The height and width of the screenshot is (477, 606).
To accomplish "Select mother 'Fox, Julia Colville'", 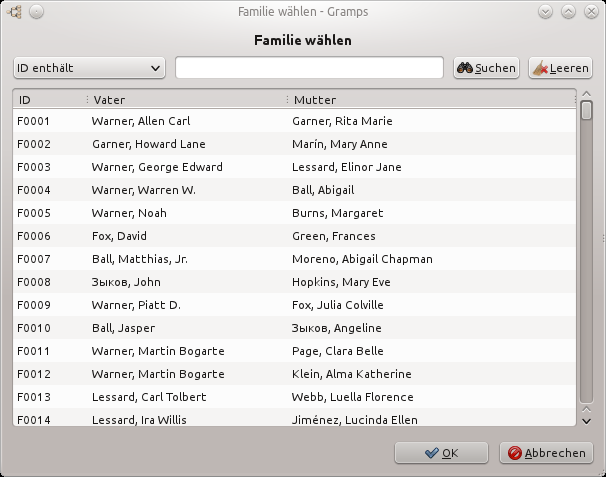I will click(338, 305).
